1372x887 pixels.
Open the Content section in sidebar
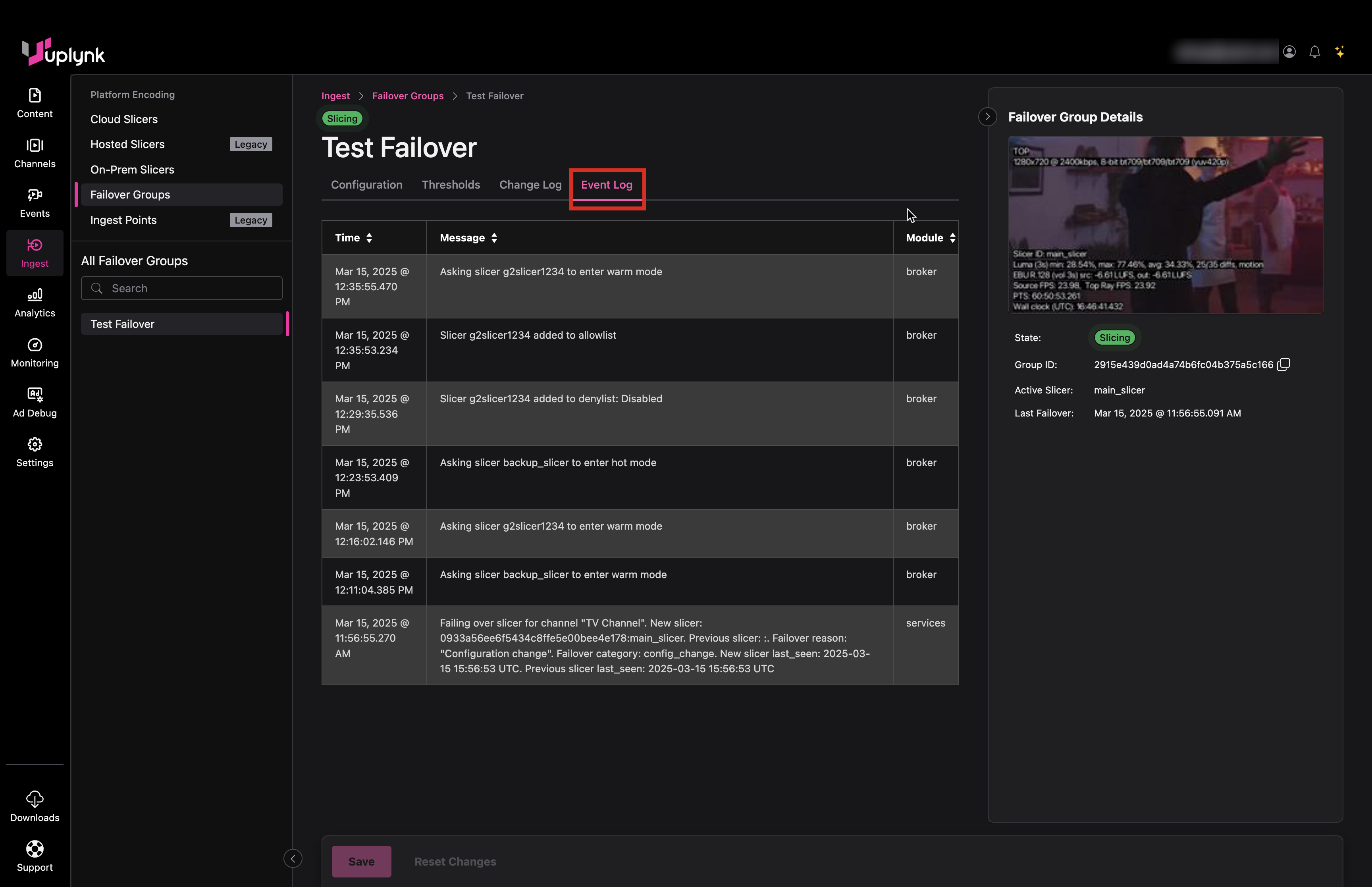tap(35, 103)
